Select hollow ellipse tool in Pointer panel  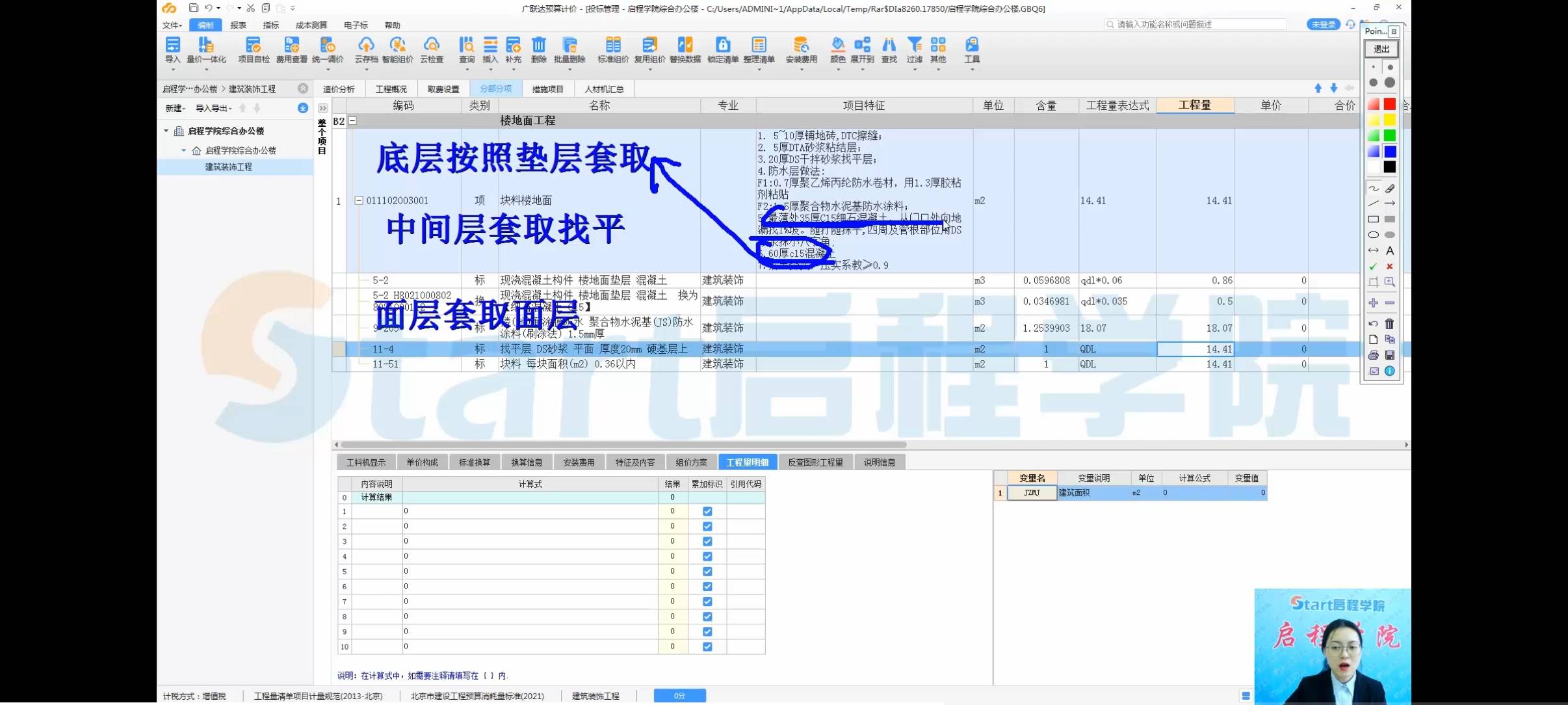tap(1373, 235)
